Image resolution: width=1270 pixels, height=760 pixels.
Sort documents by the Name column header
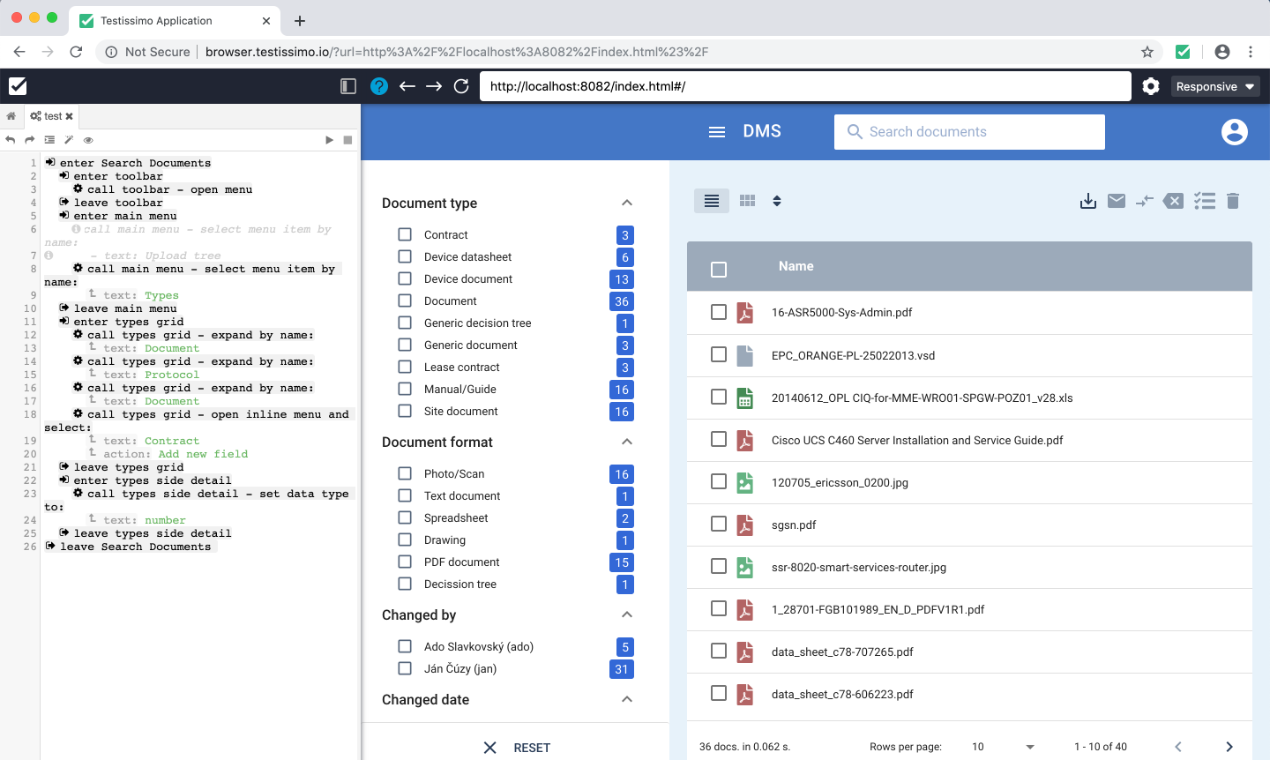click(796, 266)
